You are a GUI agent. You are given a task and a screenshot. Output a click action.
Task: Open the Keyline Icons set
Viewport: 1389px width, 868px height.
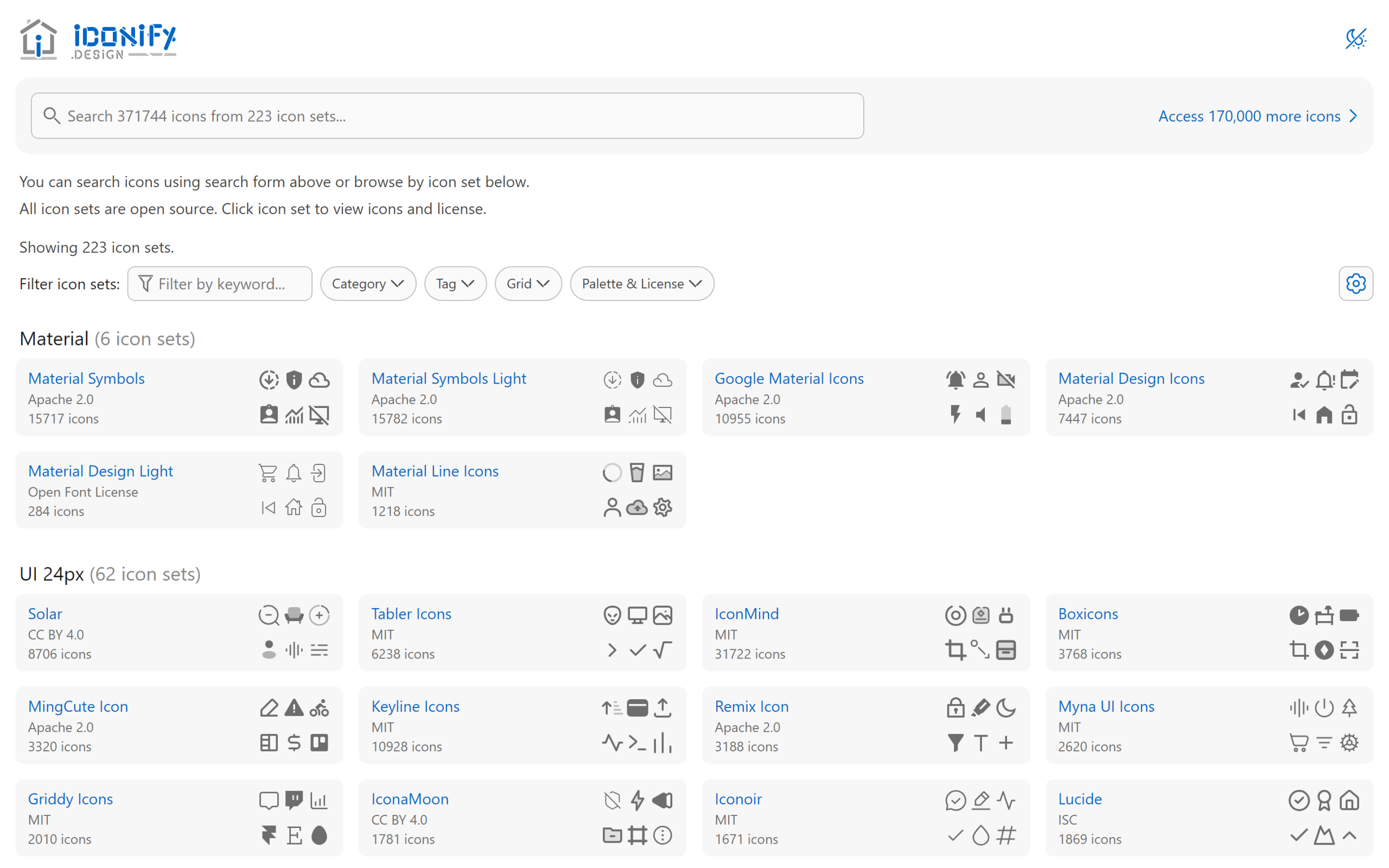pos(415,706)
